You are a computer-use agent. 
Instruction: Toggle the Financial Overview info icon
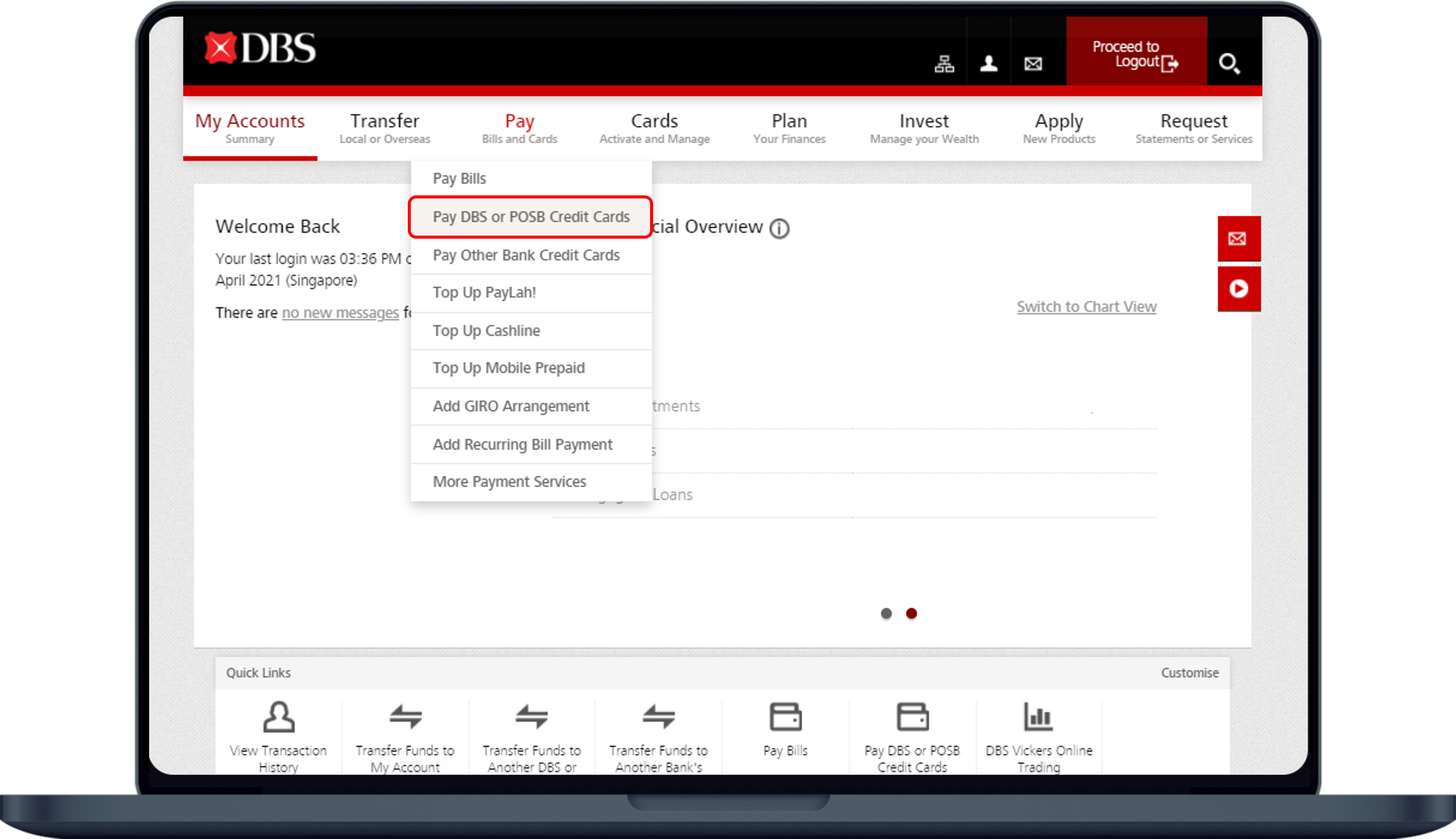click(x=781, y=227)
